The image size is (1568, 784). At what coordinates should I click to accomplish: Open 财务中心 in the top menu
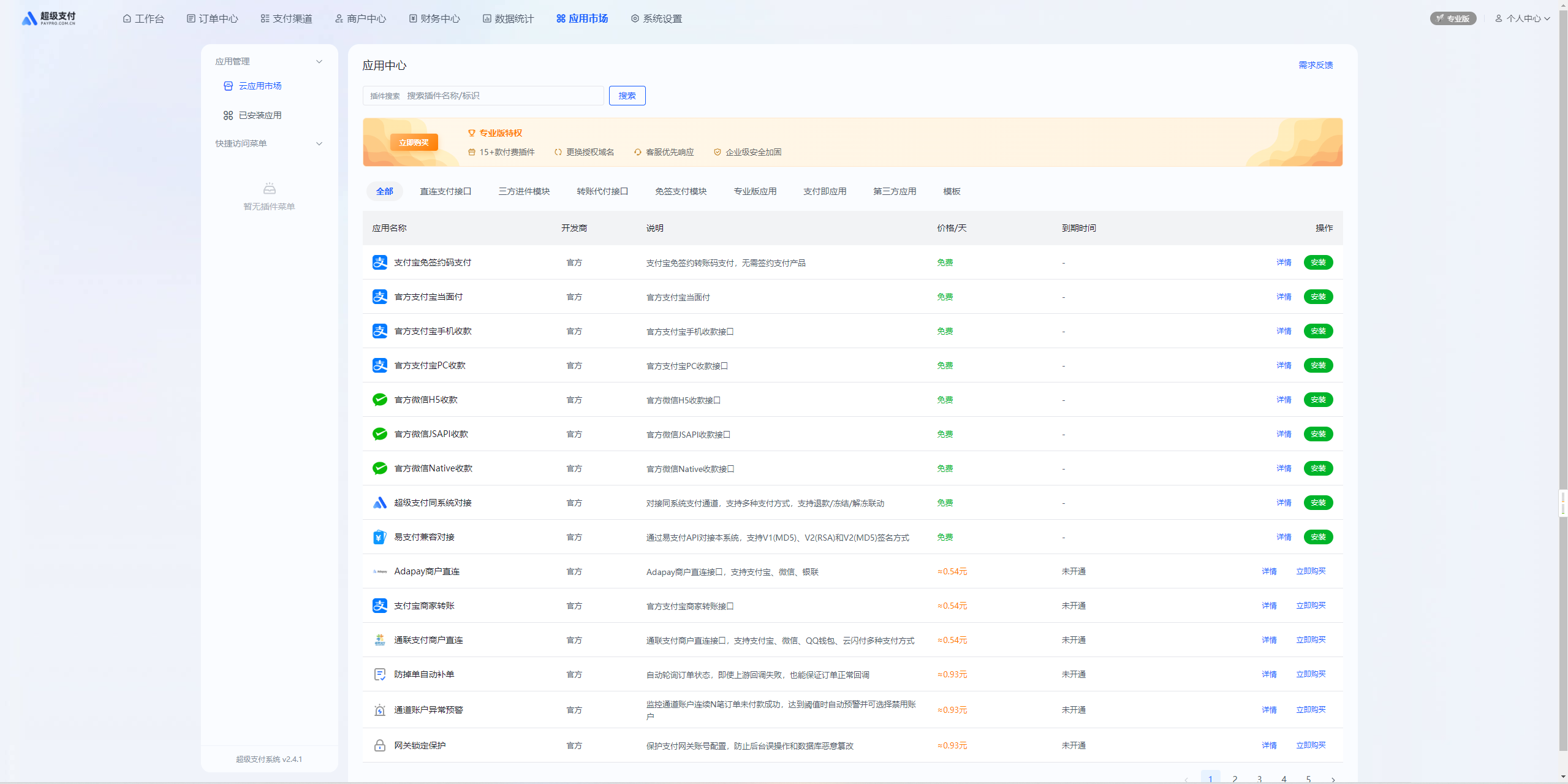pos(434,18)
